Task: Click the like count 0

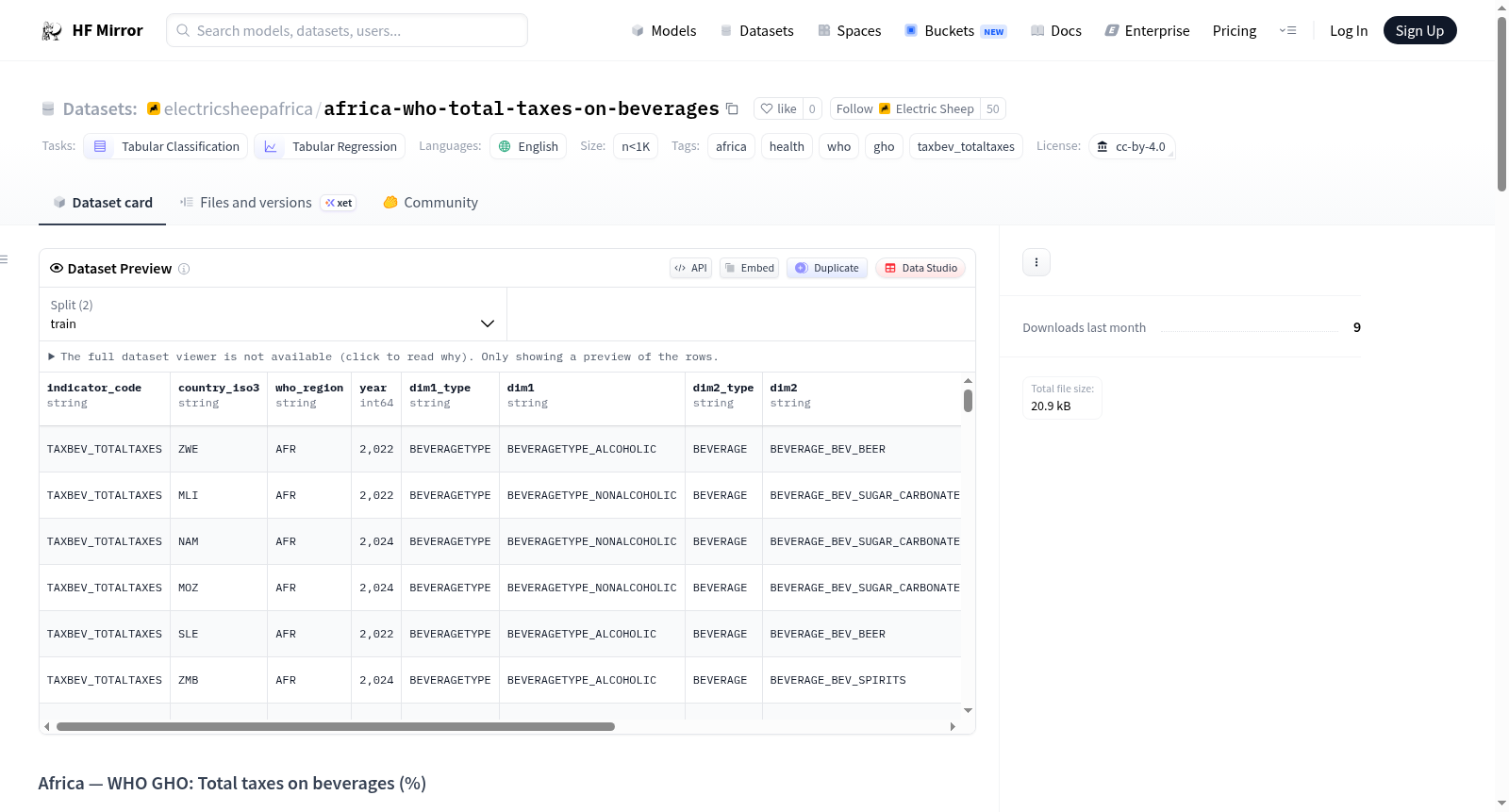Action: coord(812,108)
